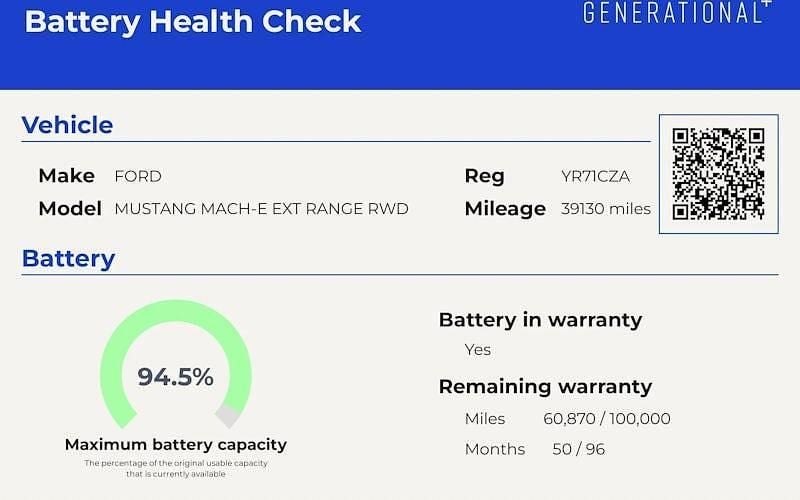Click the 94.5% capacity value
800x500 pixels.
tap(175, 377)
